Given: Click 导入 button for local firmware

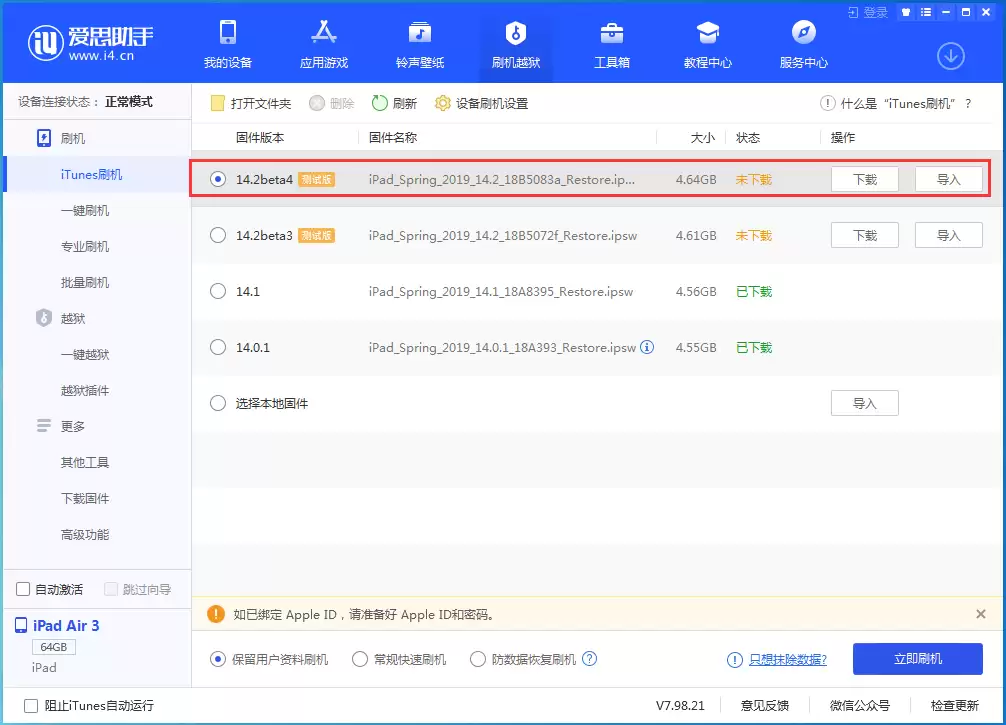Looking at the screenshot, I should pos(864,403).
